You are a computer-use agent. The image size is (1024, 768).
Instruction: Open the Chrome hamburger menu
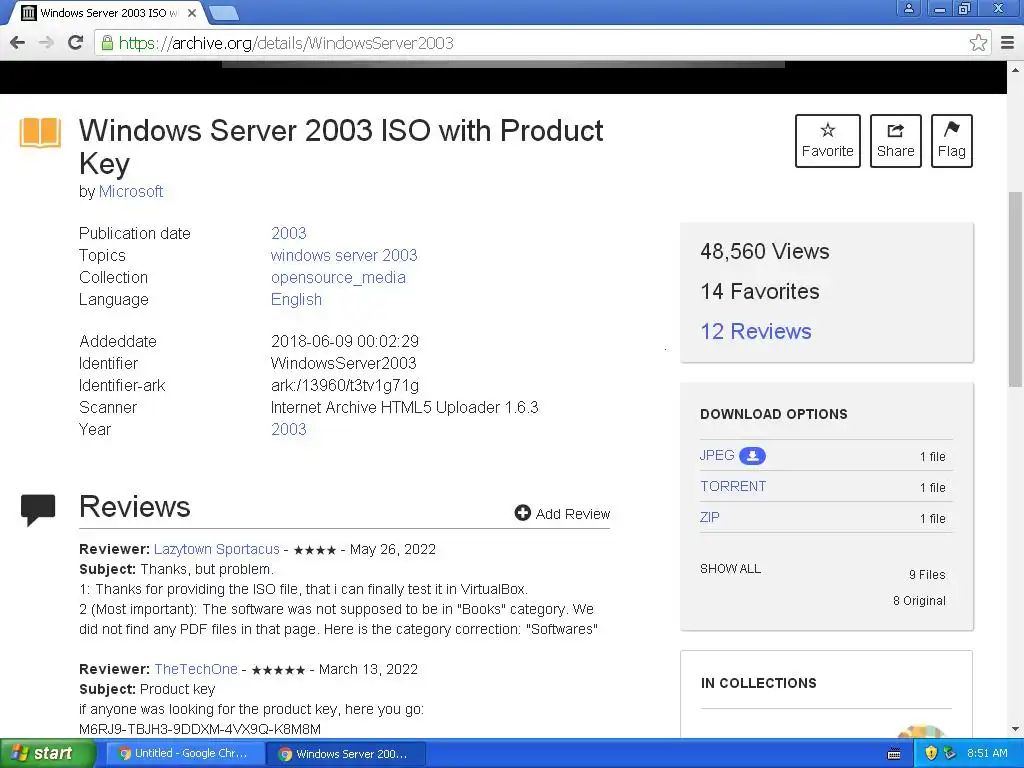(x=1008, y=43)
